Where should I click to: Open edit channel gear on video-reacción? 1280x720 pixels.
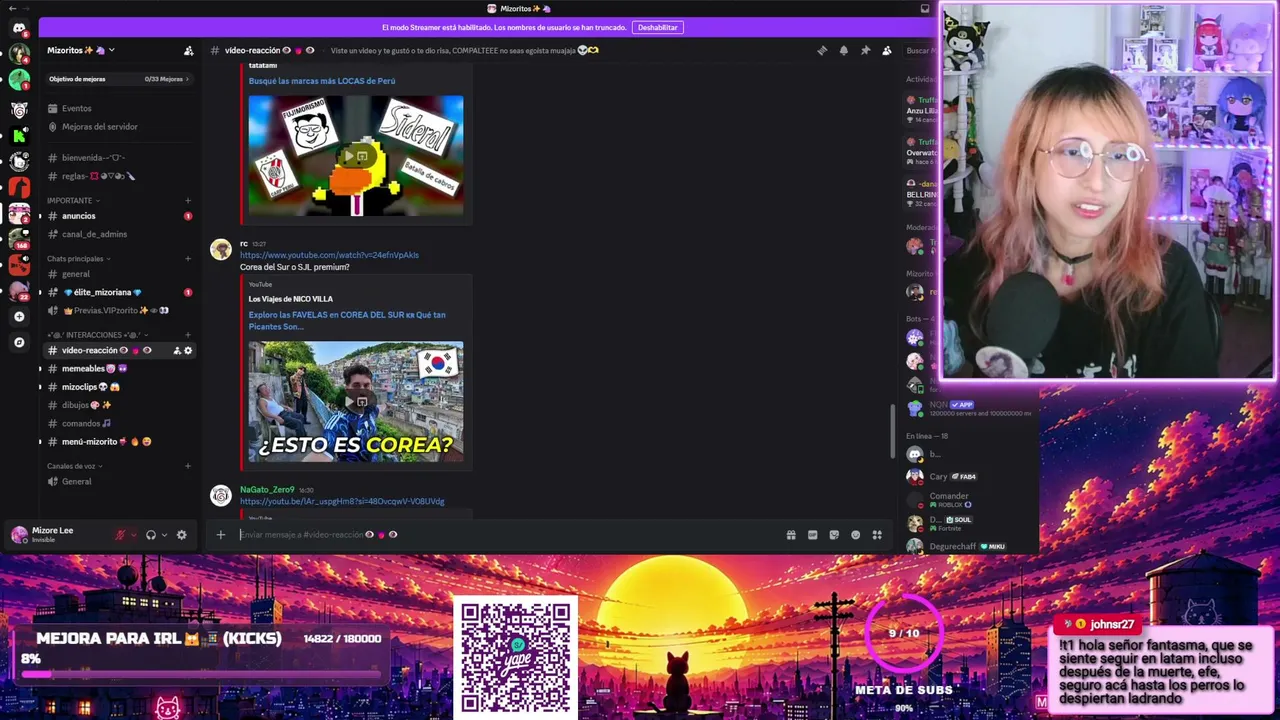coord(188,351)
